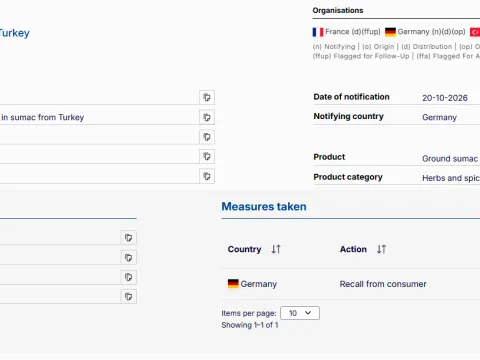Click the 'Turkey' heading text
This screenshot has height=360, width=480.
tap(14, 33)
